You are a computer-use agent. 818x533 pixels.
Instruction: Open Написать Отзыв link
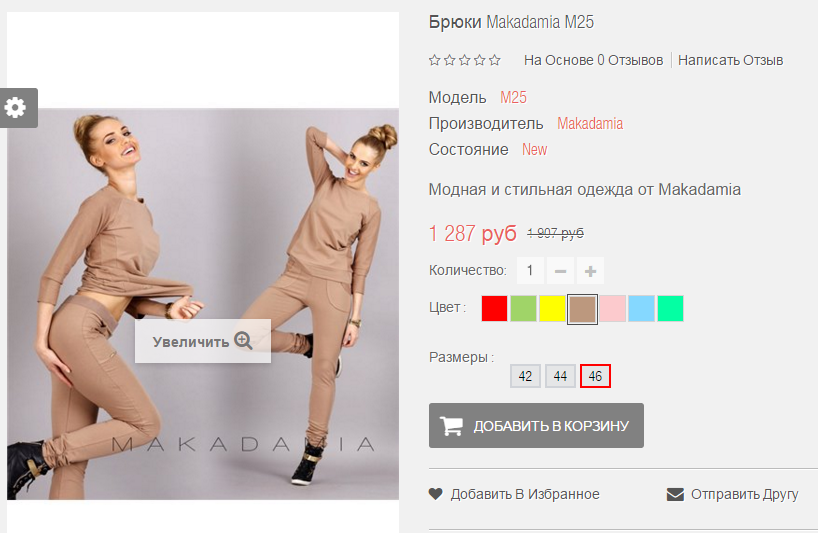click(x=730, y=60)
